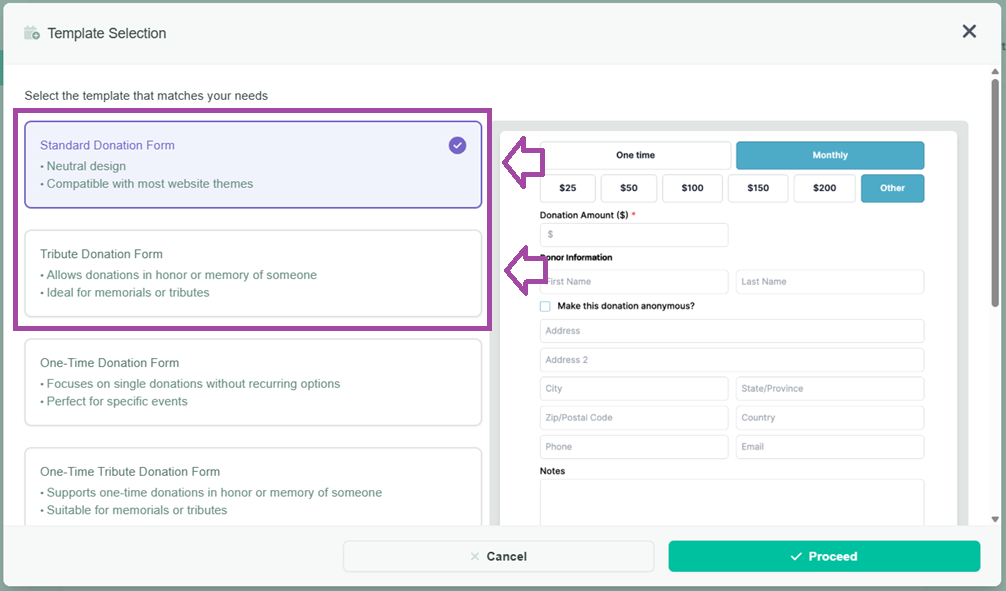Click the Other amount button
Viewport: 1006px width, 591px height.
[892, 188]
